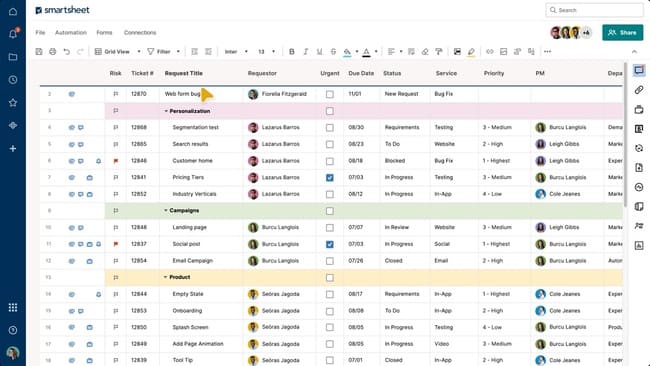Open the Help question mark icon
Image resolution: width=650 pixels, height=366 pixels.
pos(13,330)
